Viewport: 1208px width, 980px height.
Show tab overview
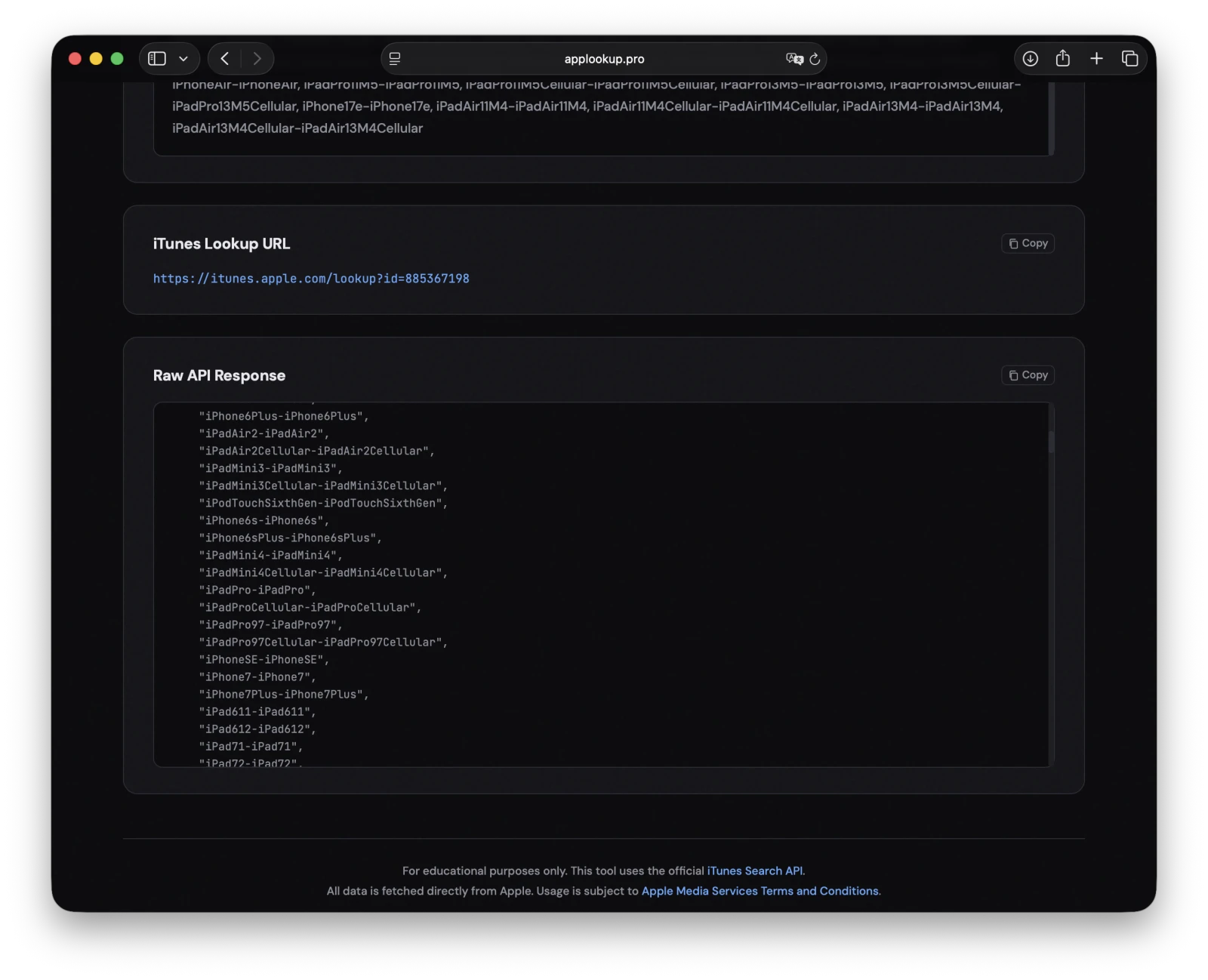[1130, 59]
